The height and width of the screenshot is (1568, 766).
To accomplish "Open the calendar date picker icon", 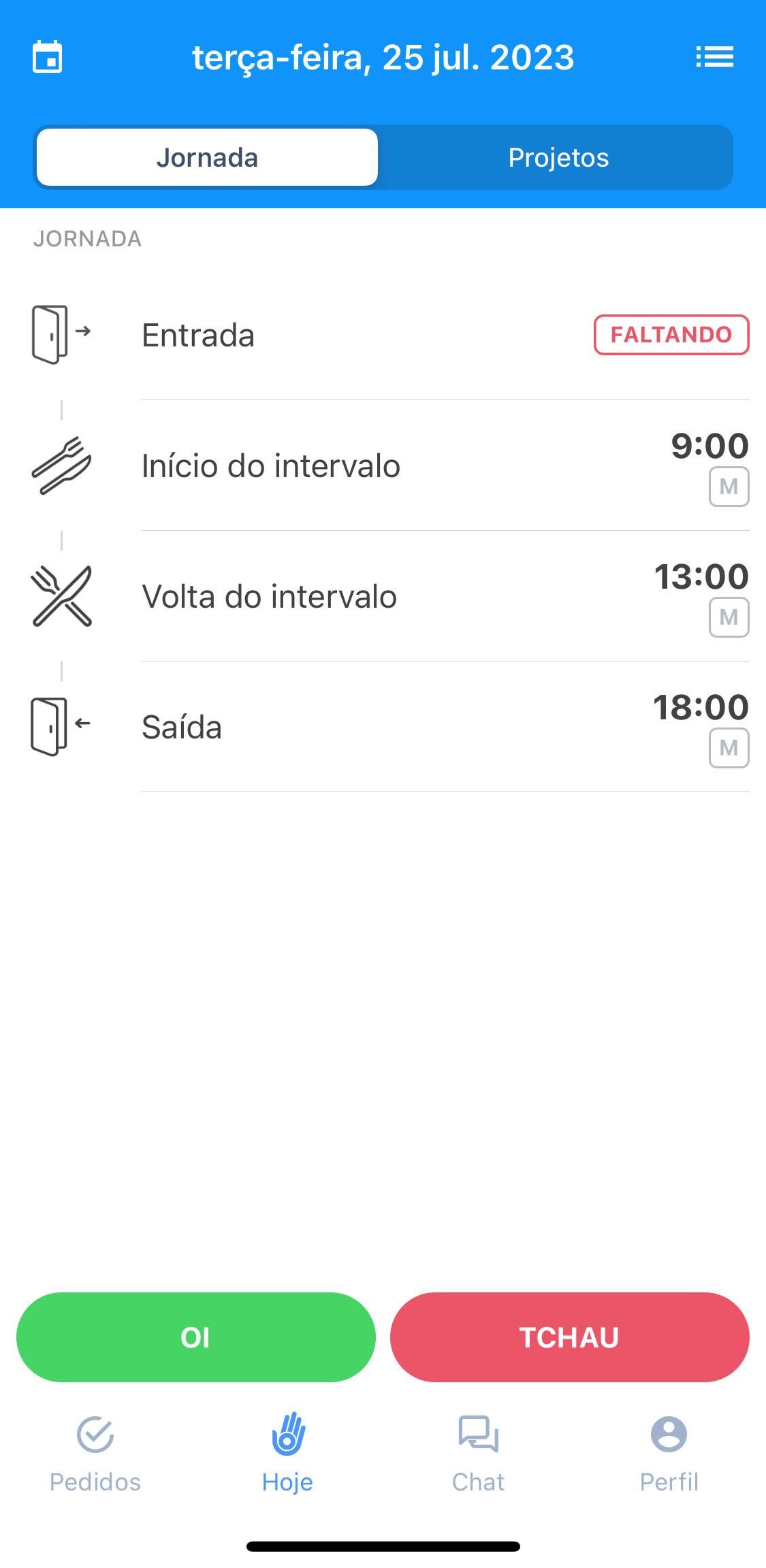I will pyautogui.click(x=48, y=57).
